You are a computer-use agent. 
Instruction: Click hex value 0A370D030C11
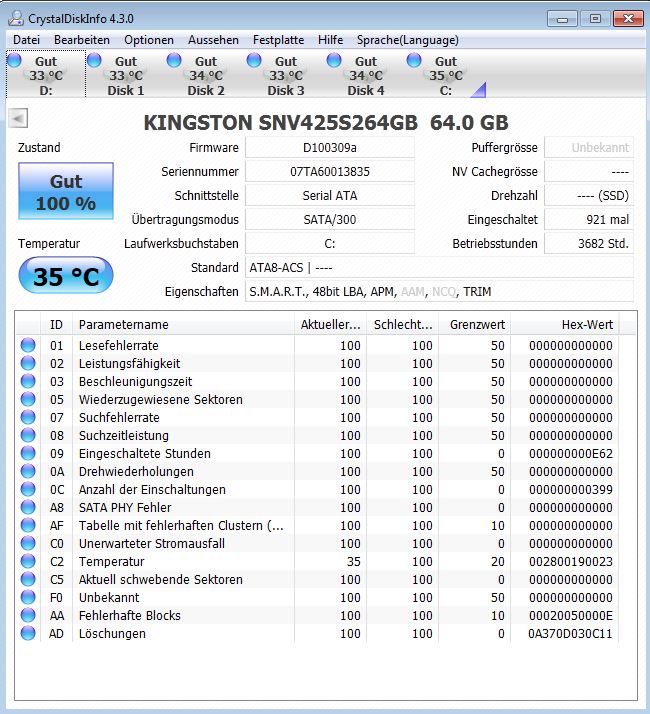[570, 633]
